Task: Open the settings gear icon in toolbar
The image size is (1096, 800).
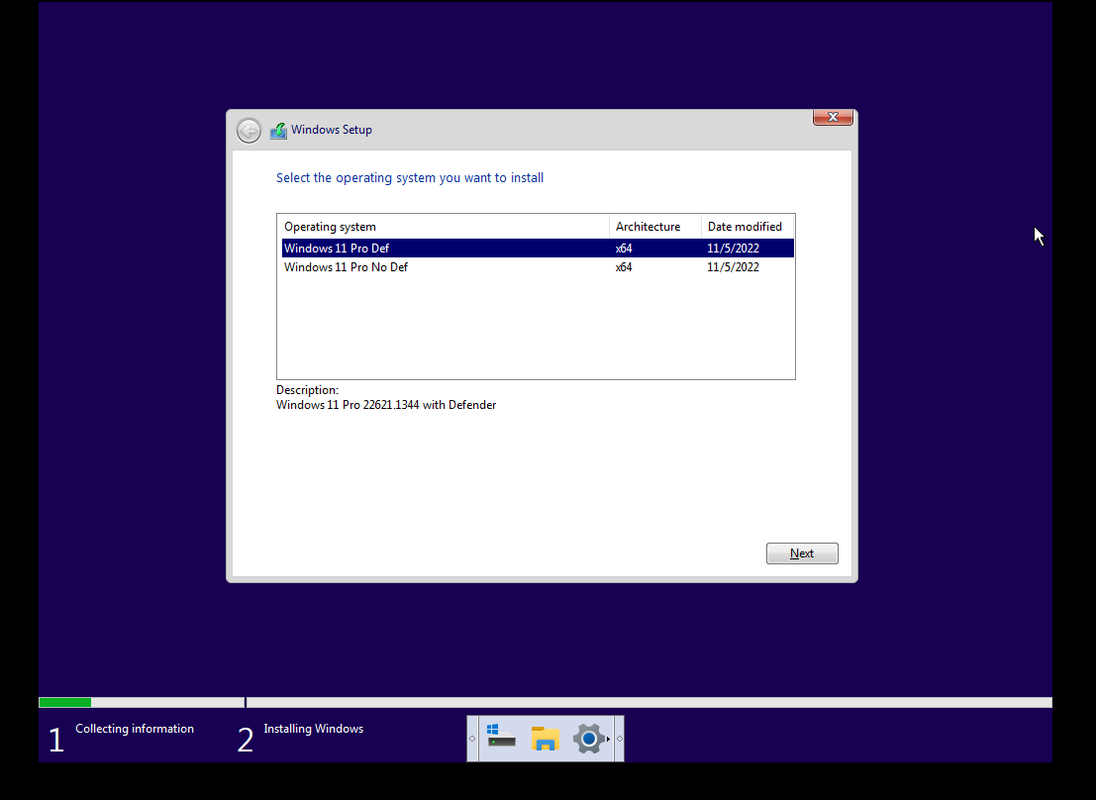Action: coord(588,739)
